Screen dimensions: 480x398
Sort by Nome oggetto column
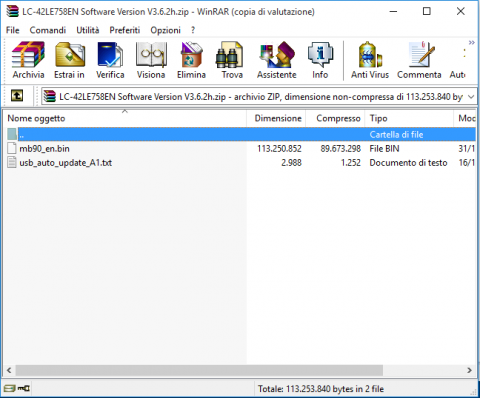125,118
